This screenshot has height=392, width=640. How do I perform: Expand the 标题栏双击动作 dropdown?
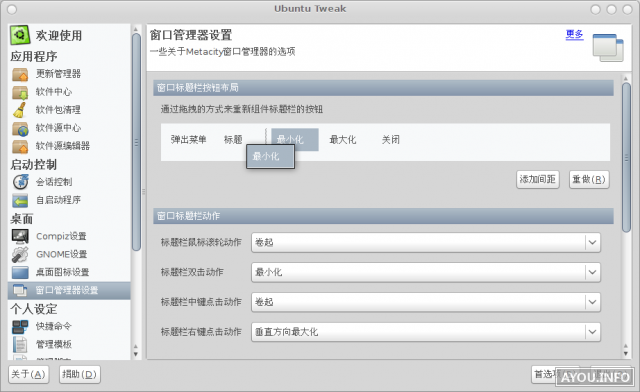[x=426, y=272]
